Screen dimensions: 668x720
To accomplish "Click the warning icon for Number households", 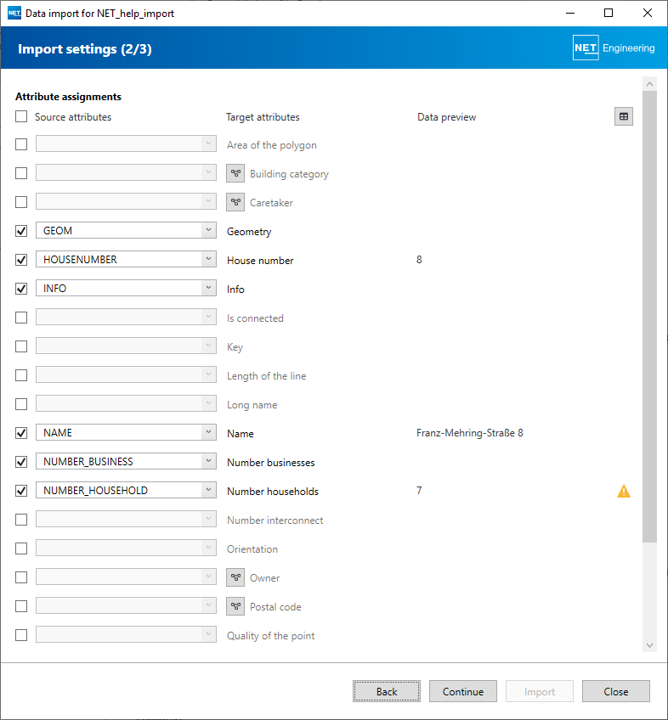I will point(624,491).
